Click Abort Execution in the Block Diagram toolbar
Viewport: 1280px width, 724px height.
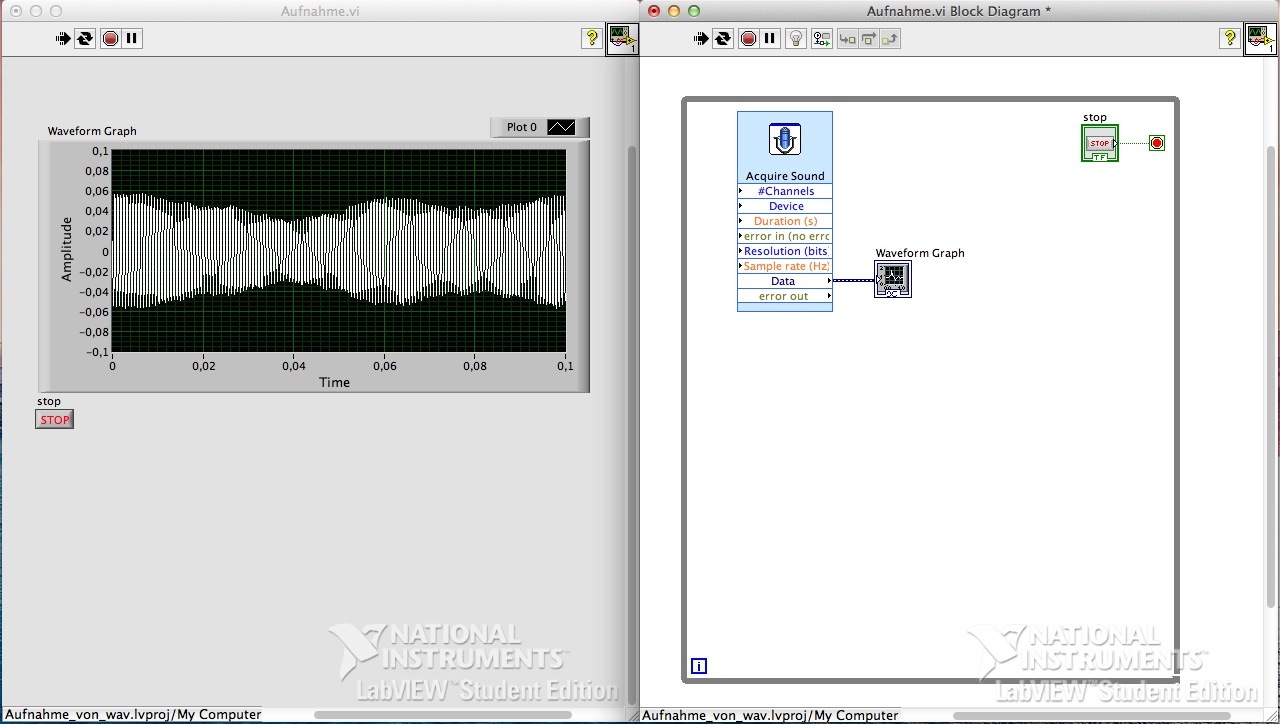748,39
